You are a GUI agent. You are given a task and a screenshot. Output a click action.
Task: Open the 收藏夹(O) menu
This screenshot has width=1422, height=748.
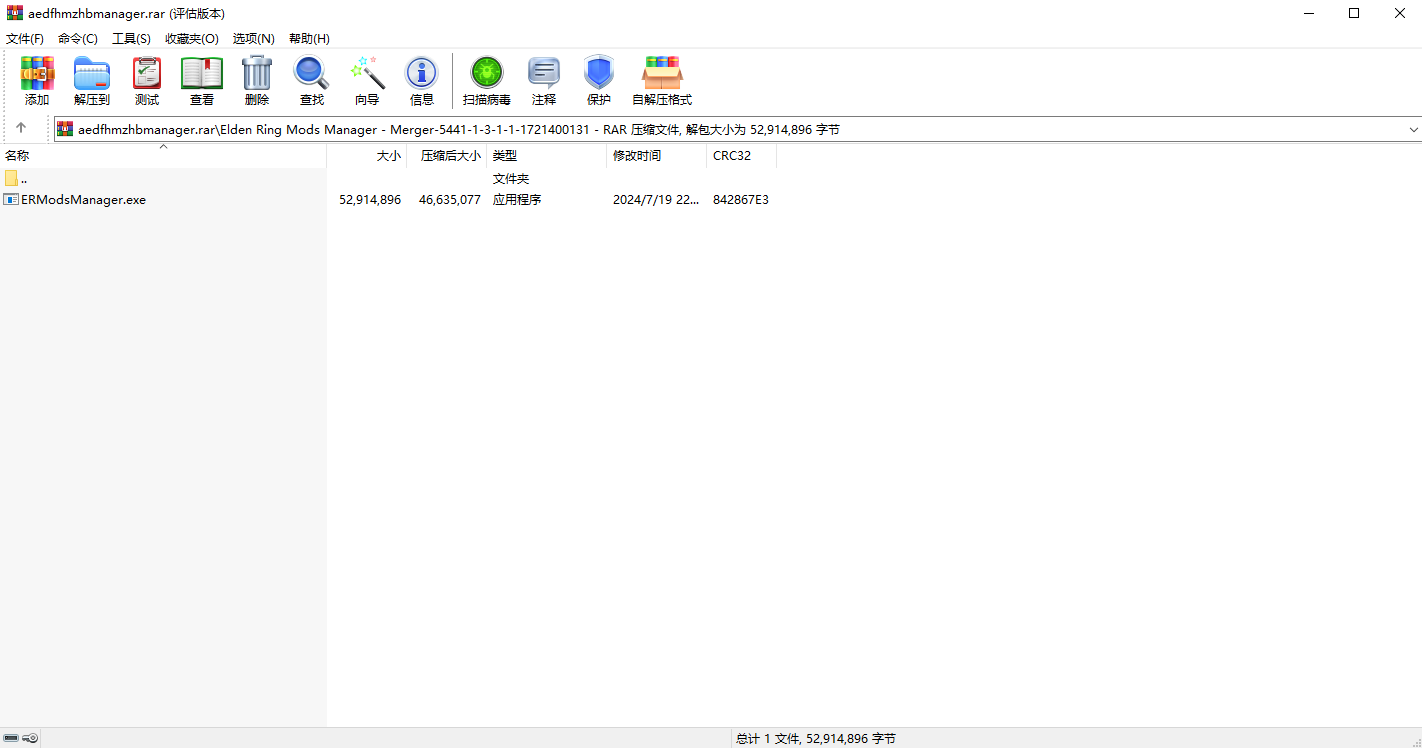point(192,38)
